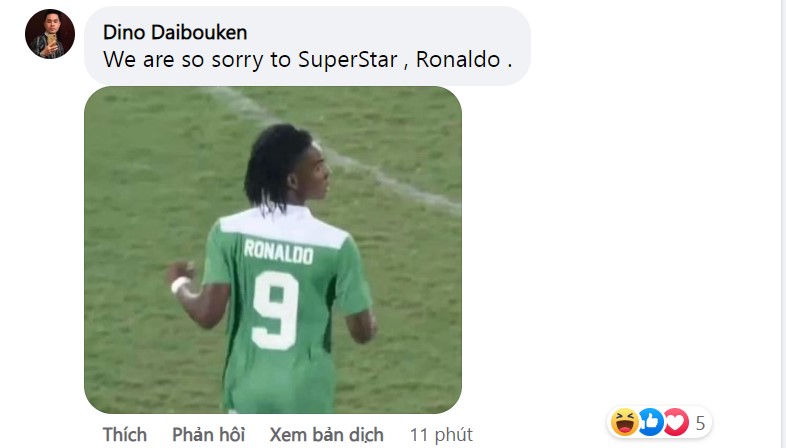Open the blue thumbs-up Like reaction icon
Image resolution: width=786 pixels, height=448 pixels.
coord(650,422)
